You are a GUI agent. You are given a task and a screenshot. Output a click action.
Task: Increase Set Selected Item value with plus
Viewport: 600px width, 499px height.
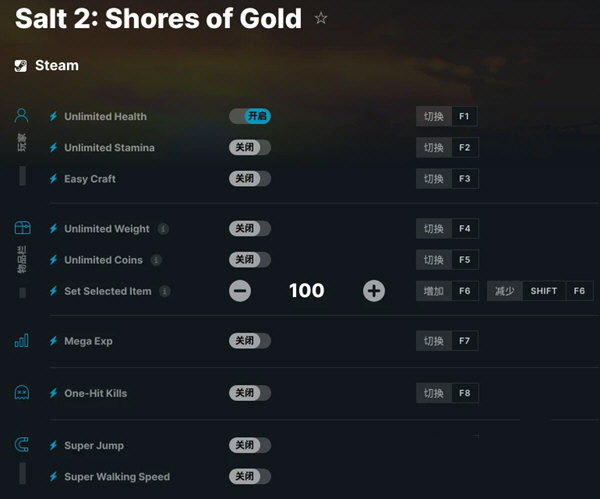click(x=374, y=291)
